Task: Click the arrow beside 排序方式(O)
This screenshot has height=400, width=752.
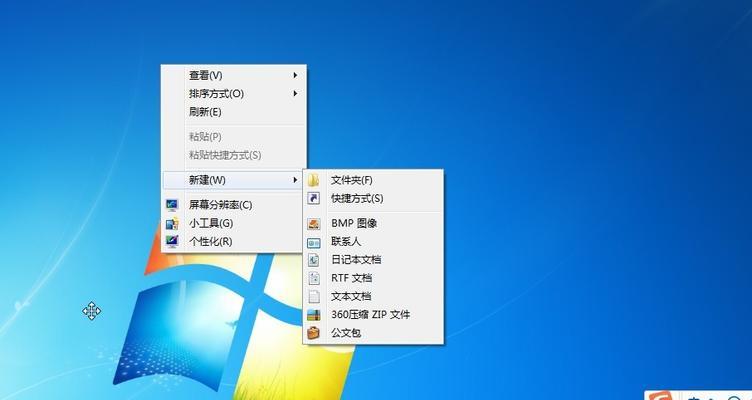Action: click(295, 94)
